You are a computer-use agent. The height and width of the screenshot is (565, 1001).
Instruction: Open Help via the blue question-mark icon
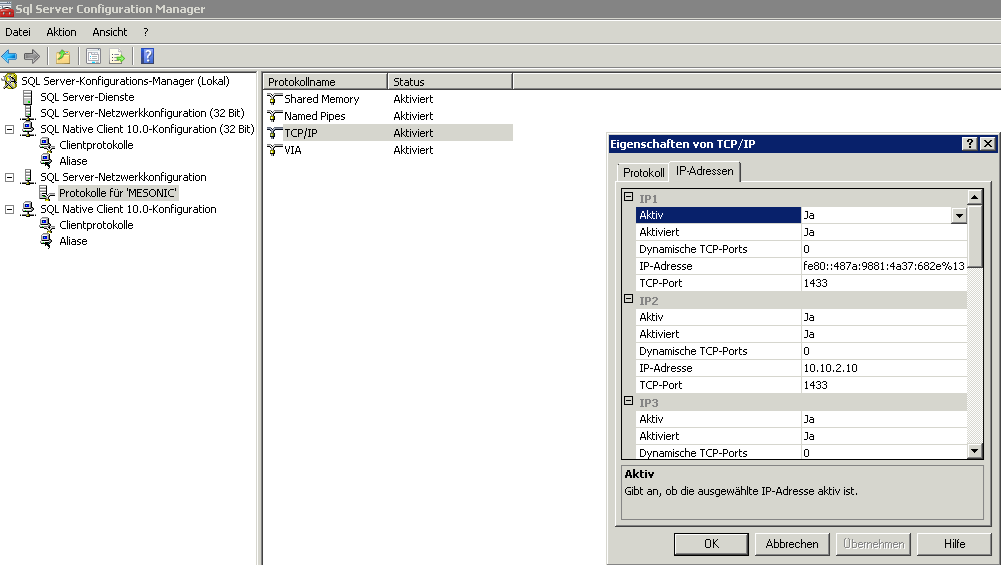[147, 56]
